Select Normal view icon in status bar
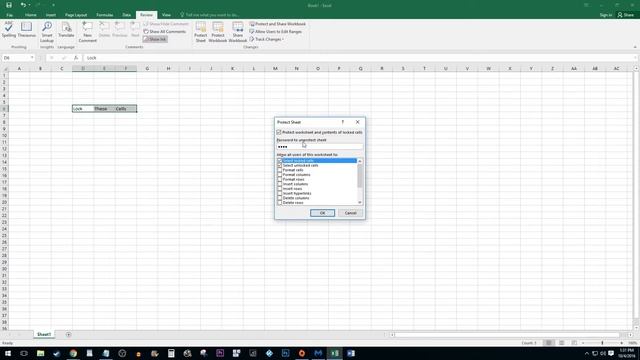Viewport: 640px width, 360px height. [549, 343]
